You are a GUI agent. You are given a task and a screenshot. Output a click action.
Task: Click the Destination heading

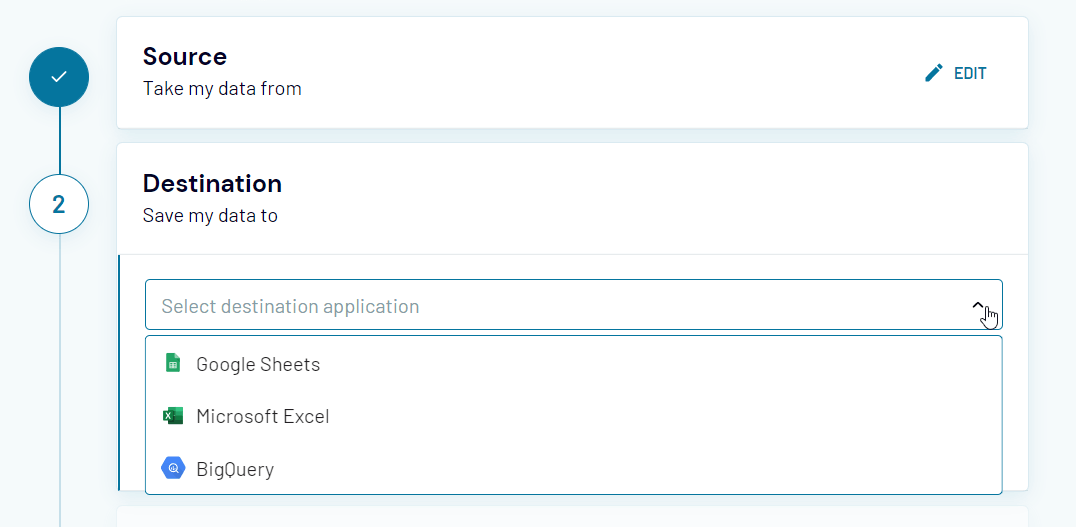click(x=212, y=183)
